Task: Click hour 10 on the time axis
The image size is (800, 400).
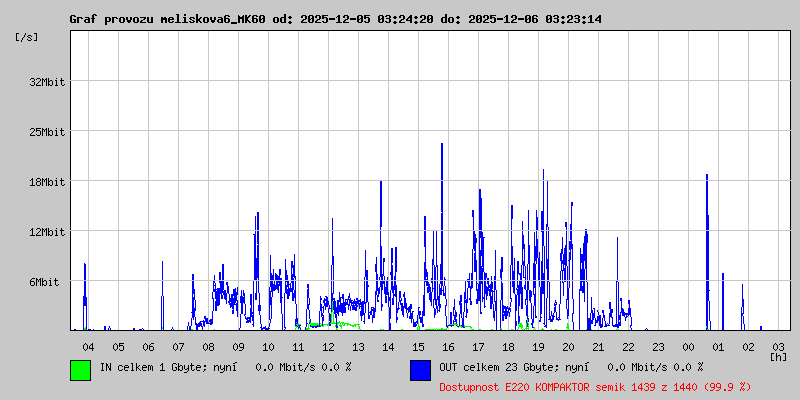Action: click(268, 346)
